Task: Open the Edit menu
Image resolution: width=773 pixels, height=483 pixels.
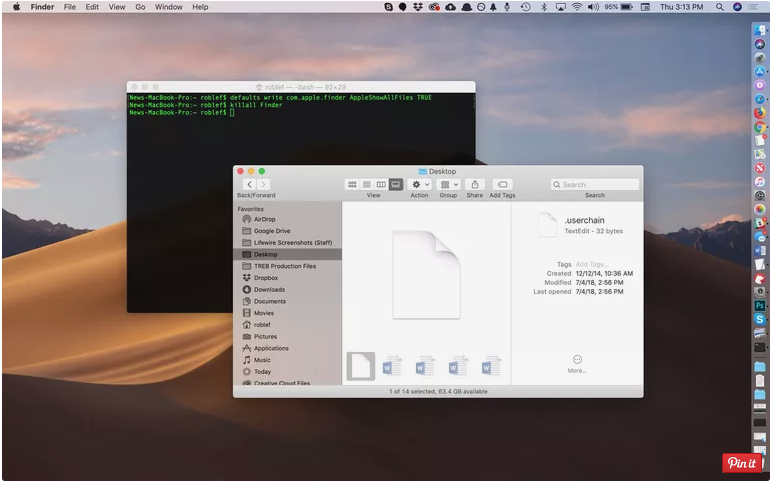Action: coord(92,7)
